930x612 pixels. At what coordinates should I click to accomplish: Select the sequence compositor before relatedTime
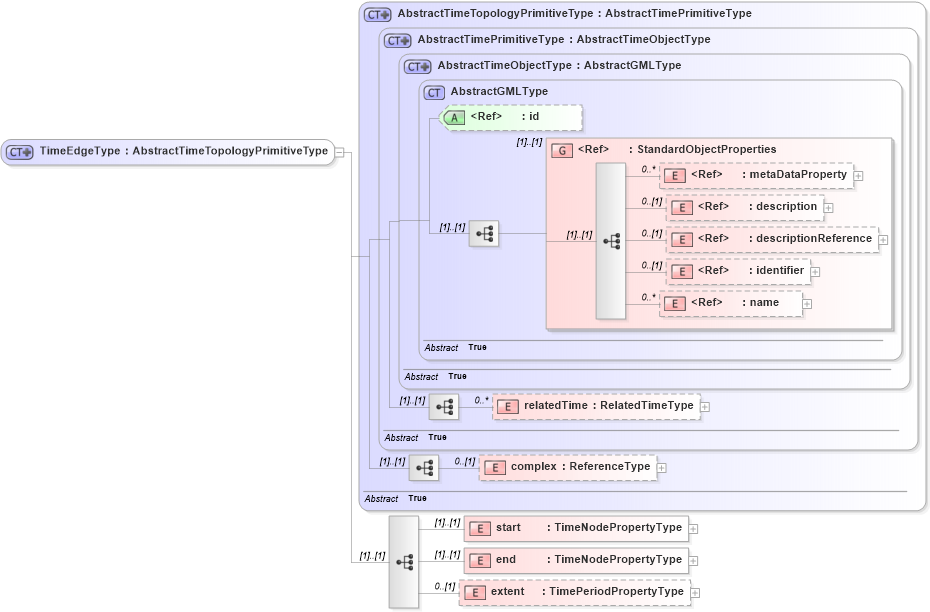coord(444,407)
